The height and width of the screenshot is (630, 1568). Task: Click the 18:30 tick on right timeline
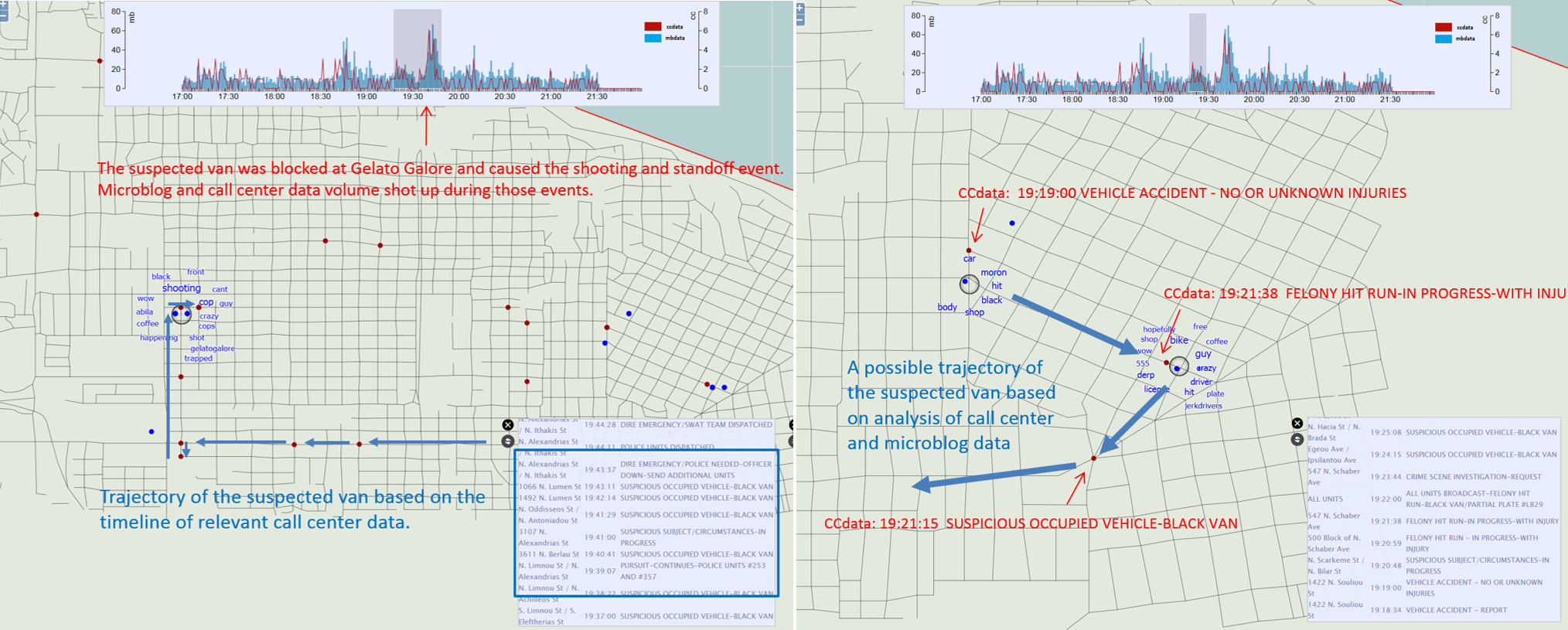point(1117,100)
